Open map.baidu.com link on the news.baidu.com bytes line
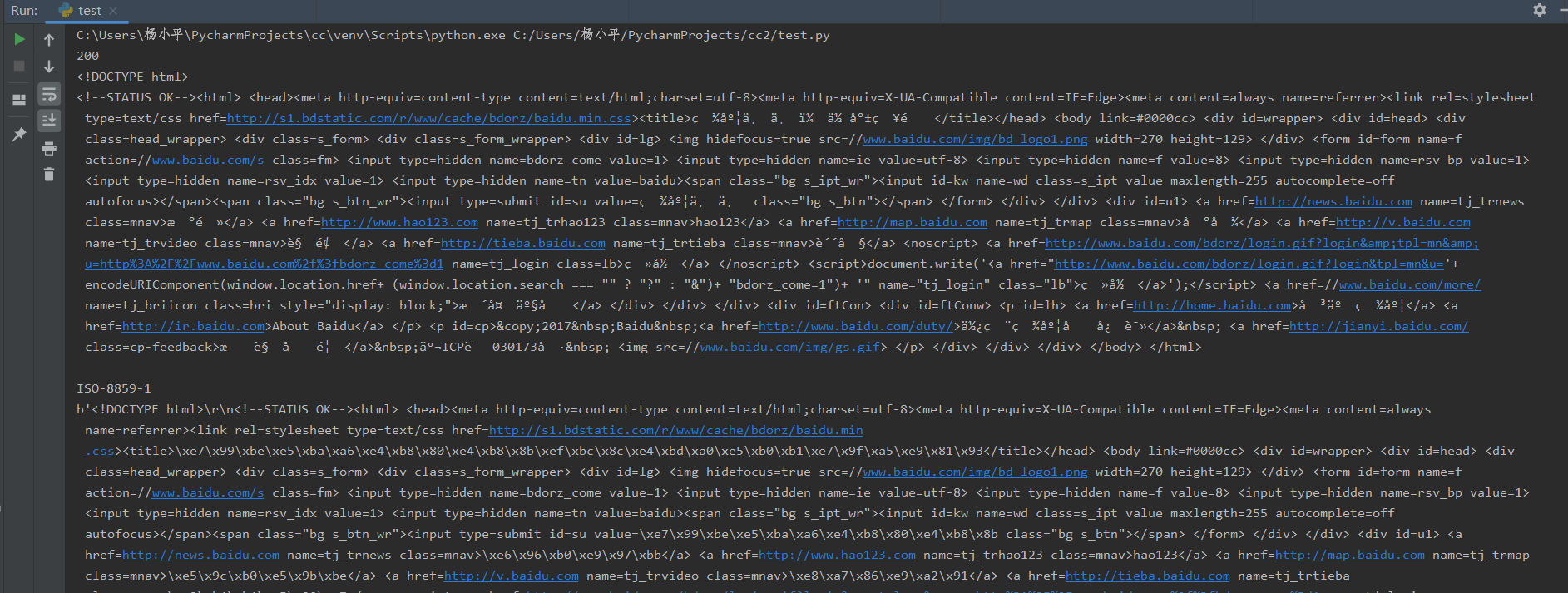 pyautogui.click(x=1349, y=555)
